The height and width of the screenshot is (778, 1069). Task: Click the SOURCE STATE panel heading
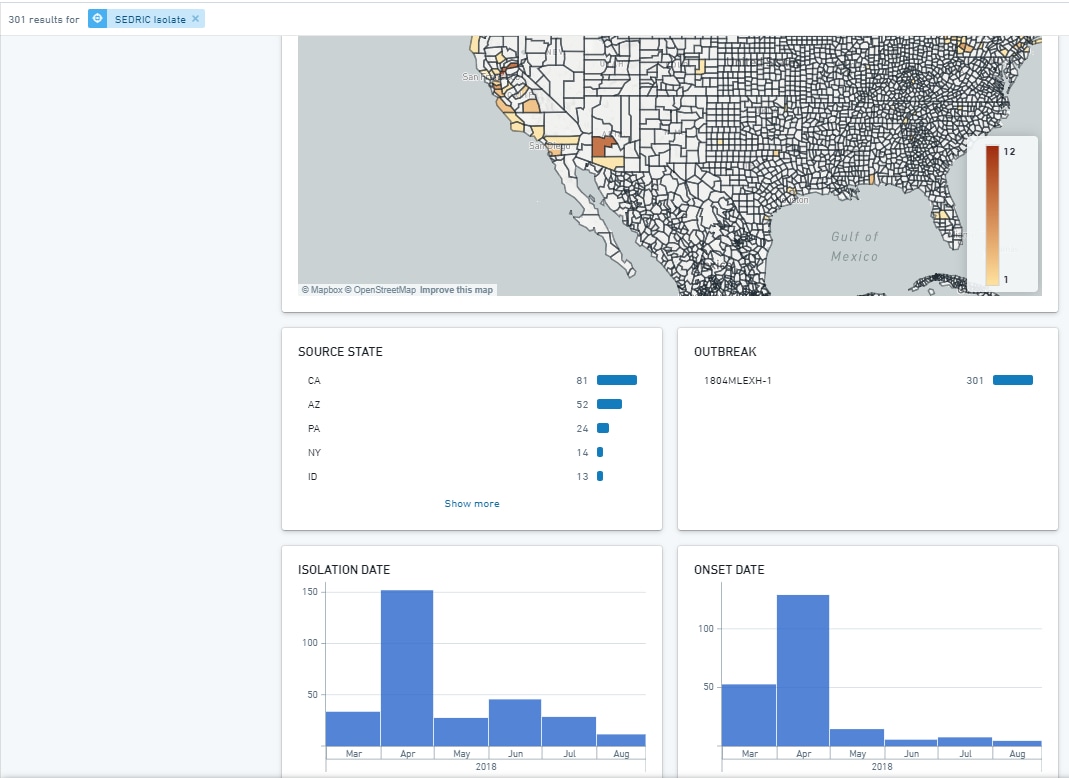pyautogui.click(x=340, y=352)
